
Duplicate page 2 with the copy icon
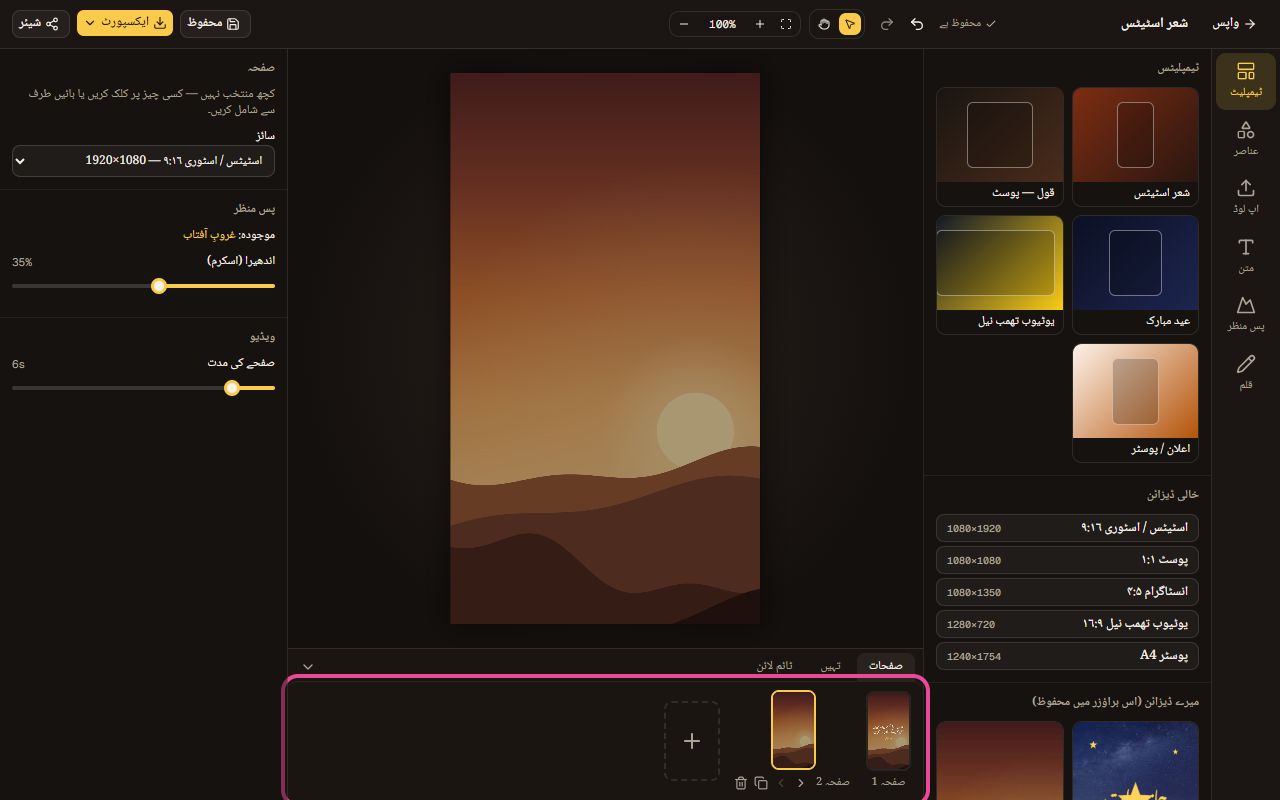[x=761, y=783]
